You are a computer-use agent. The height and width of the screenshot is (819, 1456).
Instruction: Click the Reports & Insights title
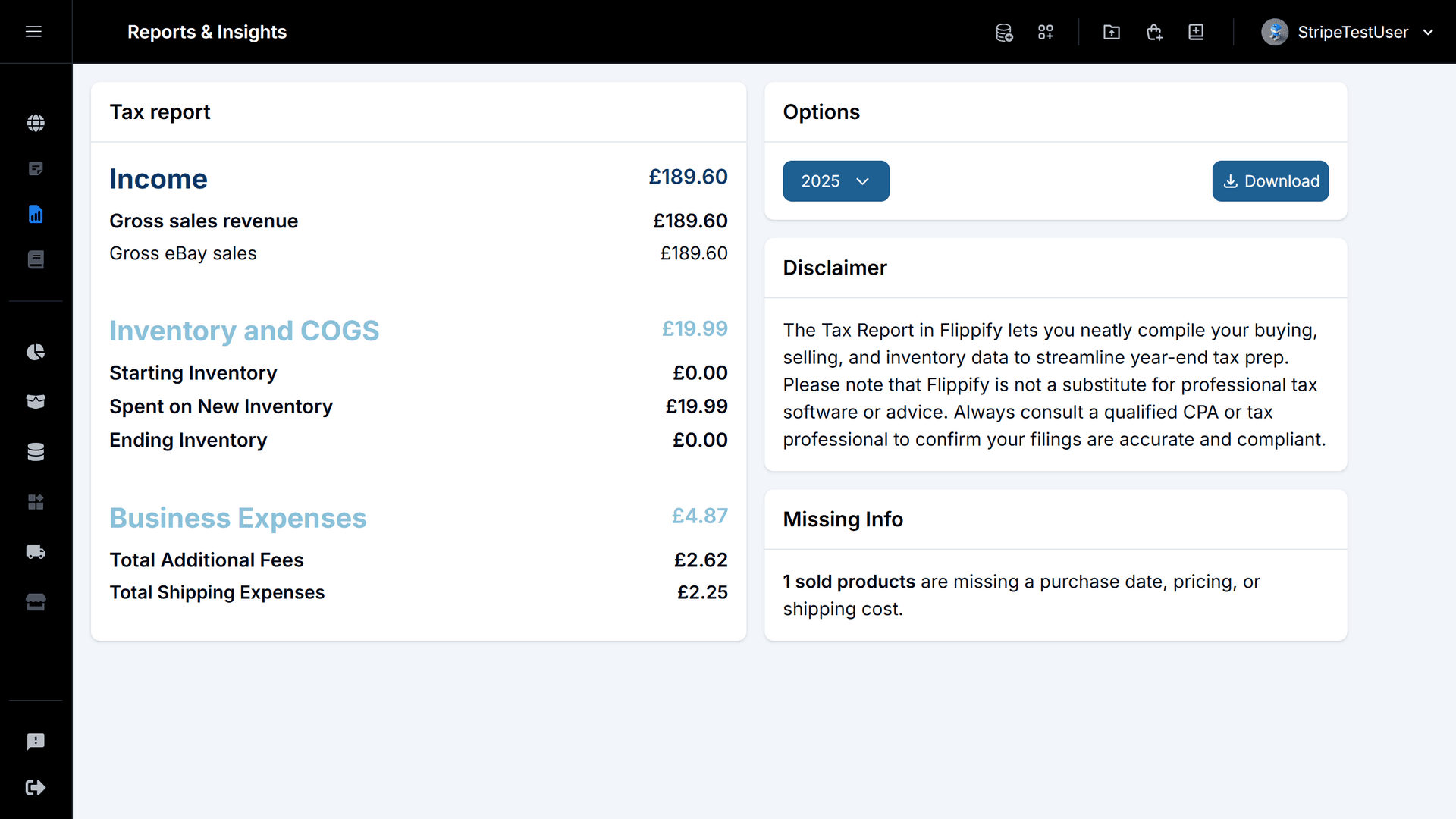point(206,32)
